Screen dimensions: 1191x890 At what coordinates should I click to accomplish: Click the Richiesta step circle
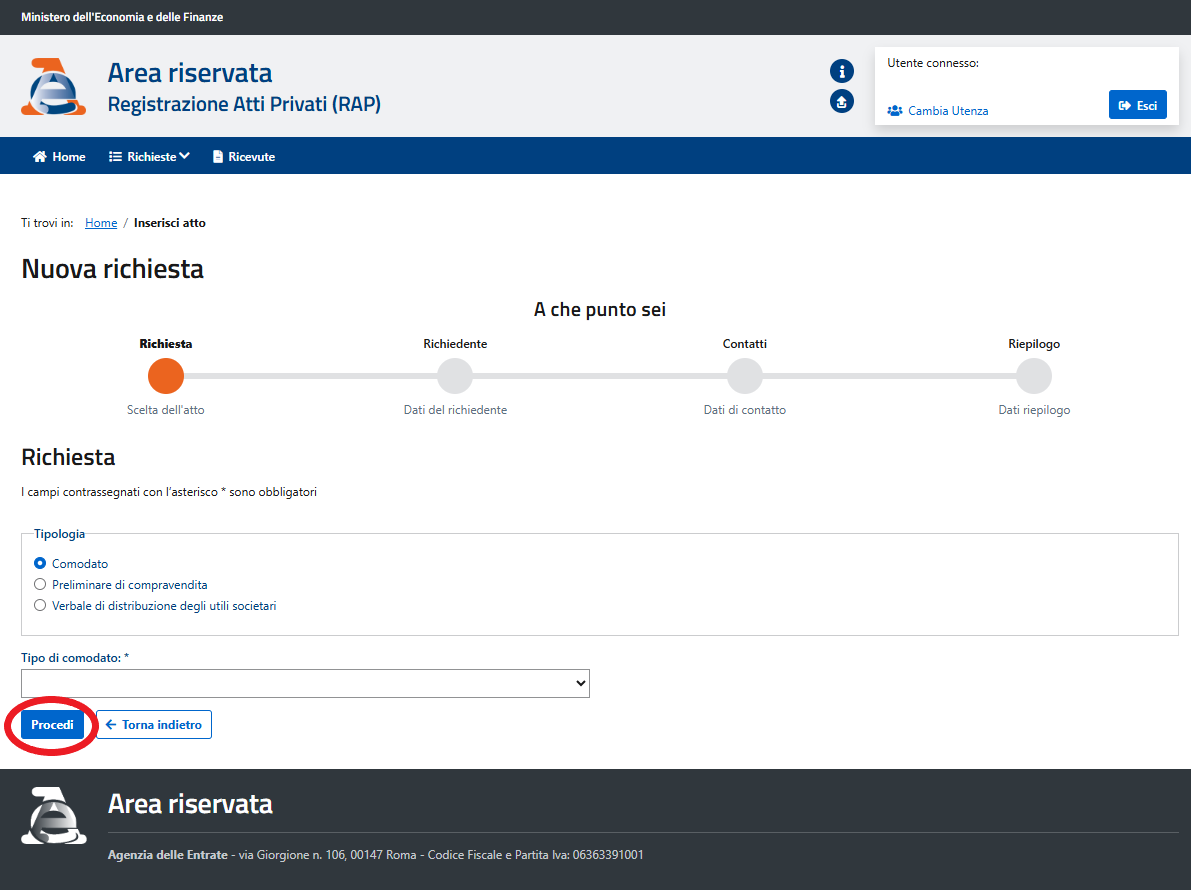click(166, 376)
